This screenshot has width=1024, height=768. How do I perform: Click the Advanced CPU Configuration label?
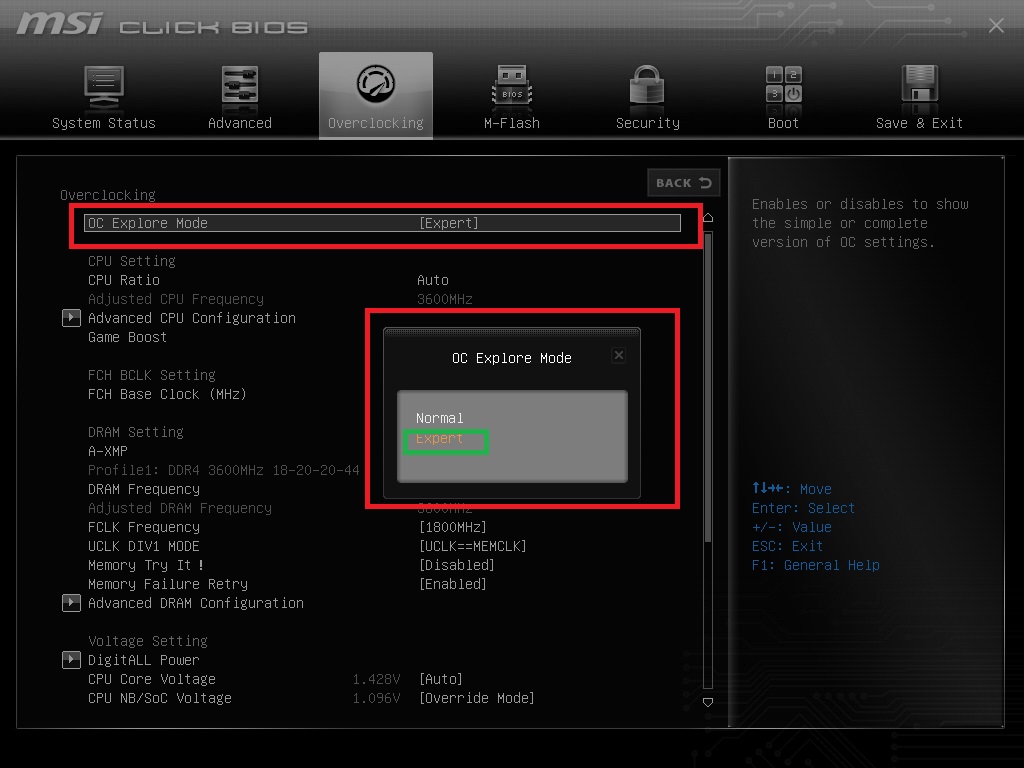pos(192,318)
